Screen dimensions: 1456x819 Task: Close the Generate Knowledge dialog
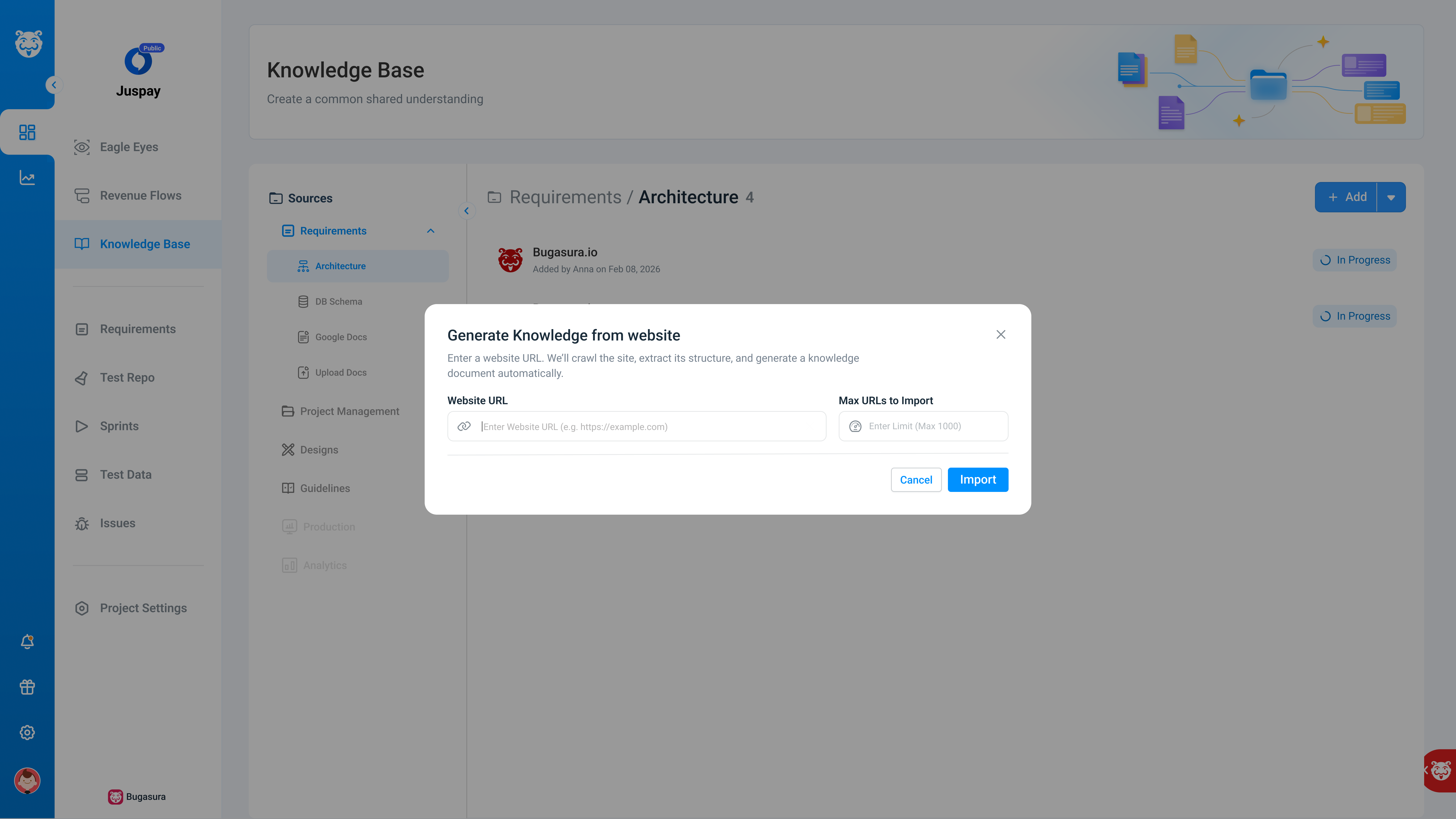tap(1000, 335)
